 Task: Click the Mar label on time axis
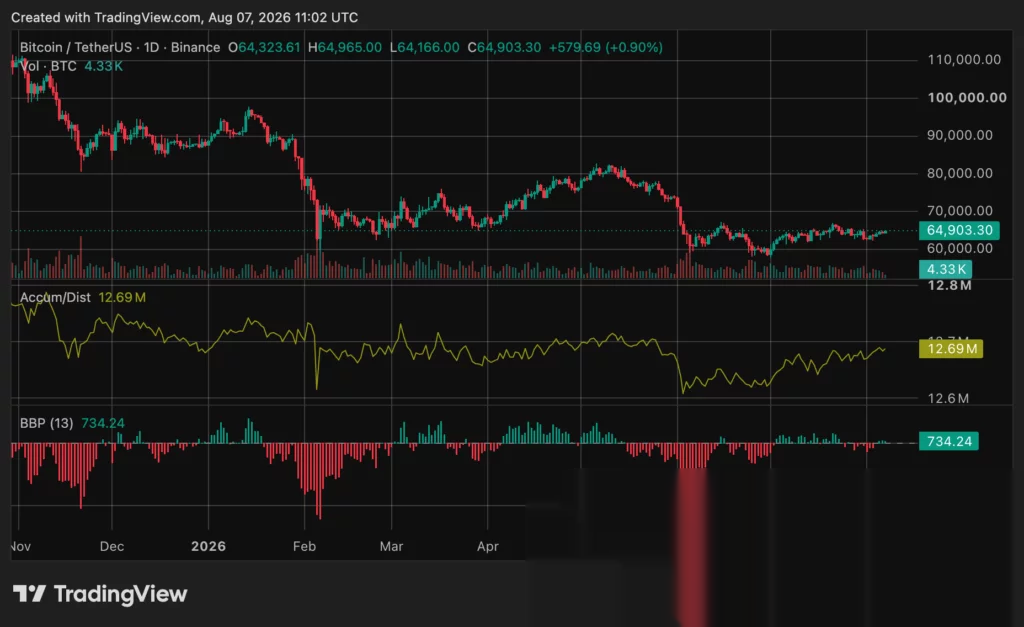click(391, 546)
